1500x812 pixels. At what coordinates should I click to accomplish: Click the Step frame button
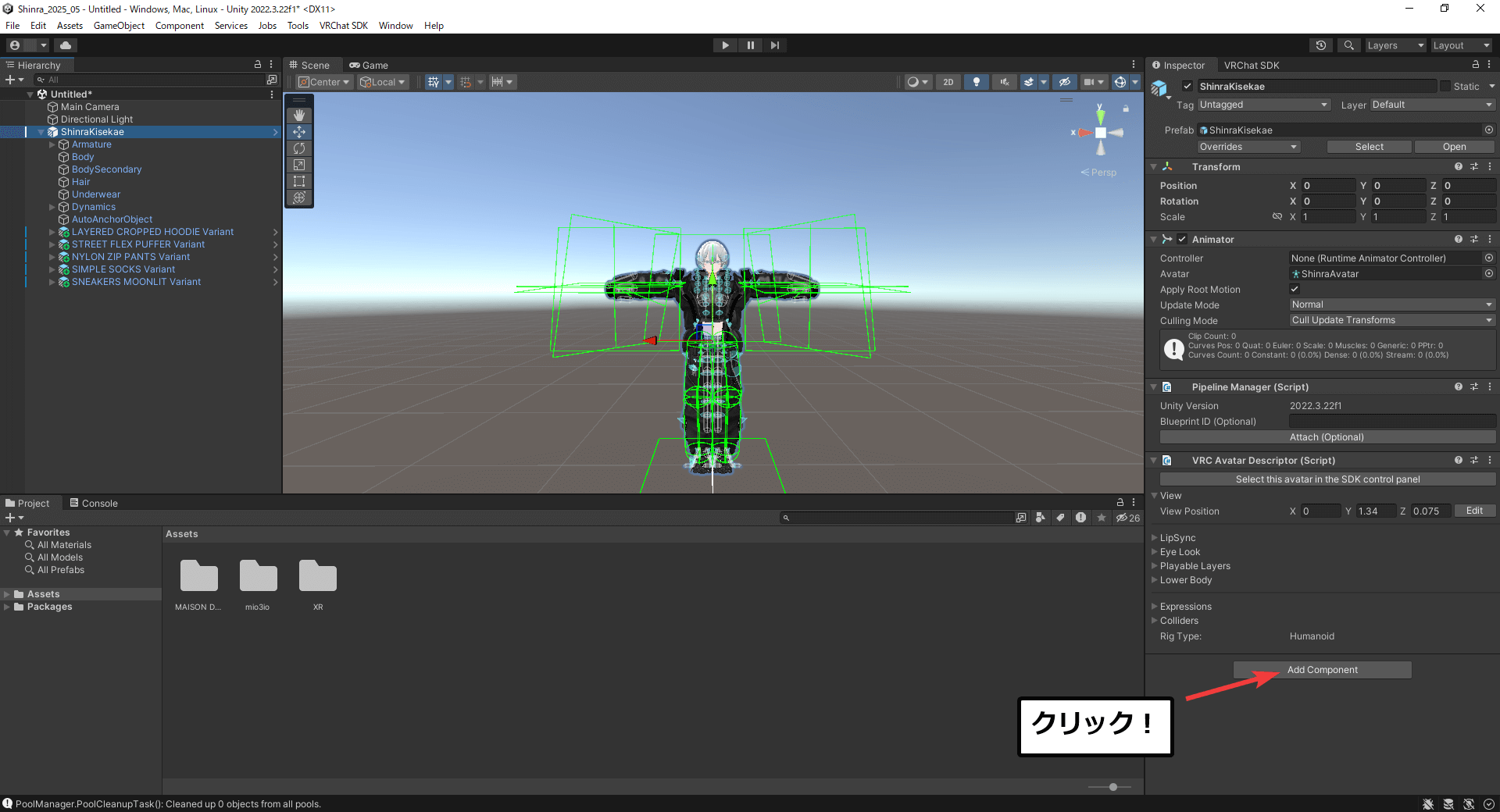[774, 45]
